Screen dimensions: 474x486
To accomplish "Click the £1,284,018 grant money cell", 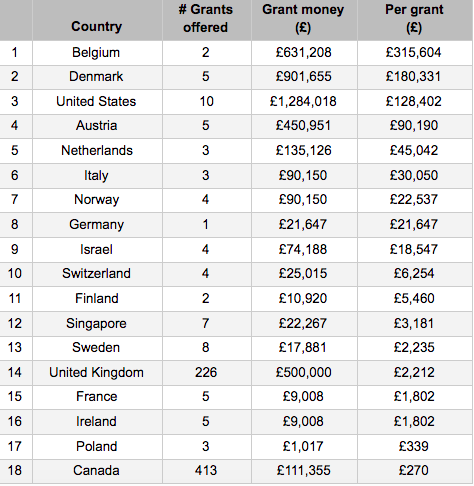I will (x=304, y=102).
